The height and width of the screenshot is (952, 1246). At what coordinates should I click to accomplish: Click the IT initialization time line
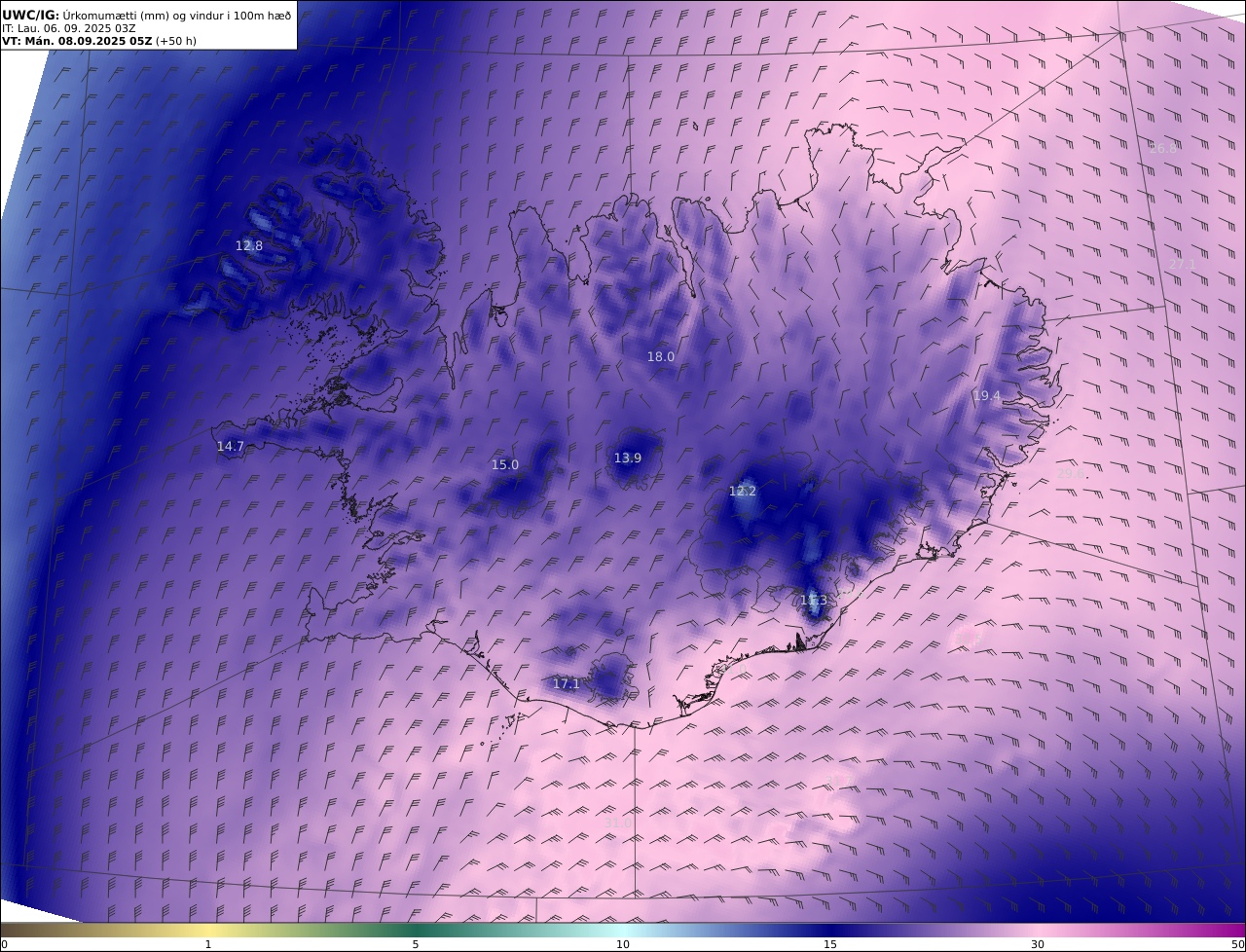coord(69,28)
